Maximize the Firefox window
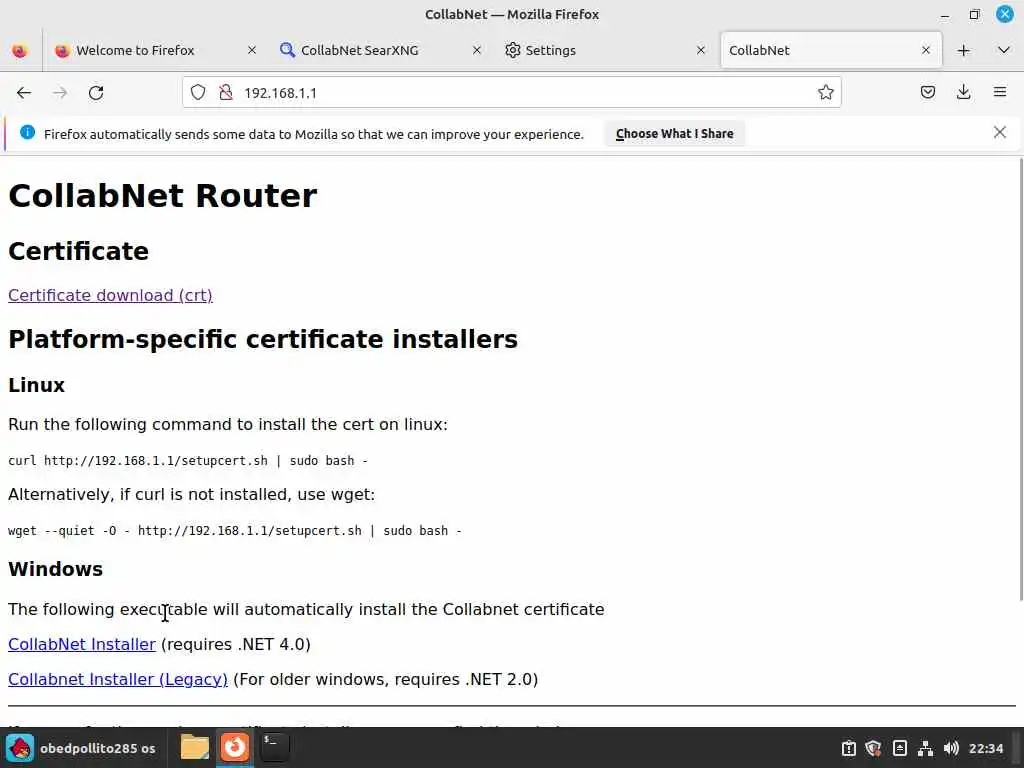 coord(974,14)
